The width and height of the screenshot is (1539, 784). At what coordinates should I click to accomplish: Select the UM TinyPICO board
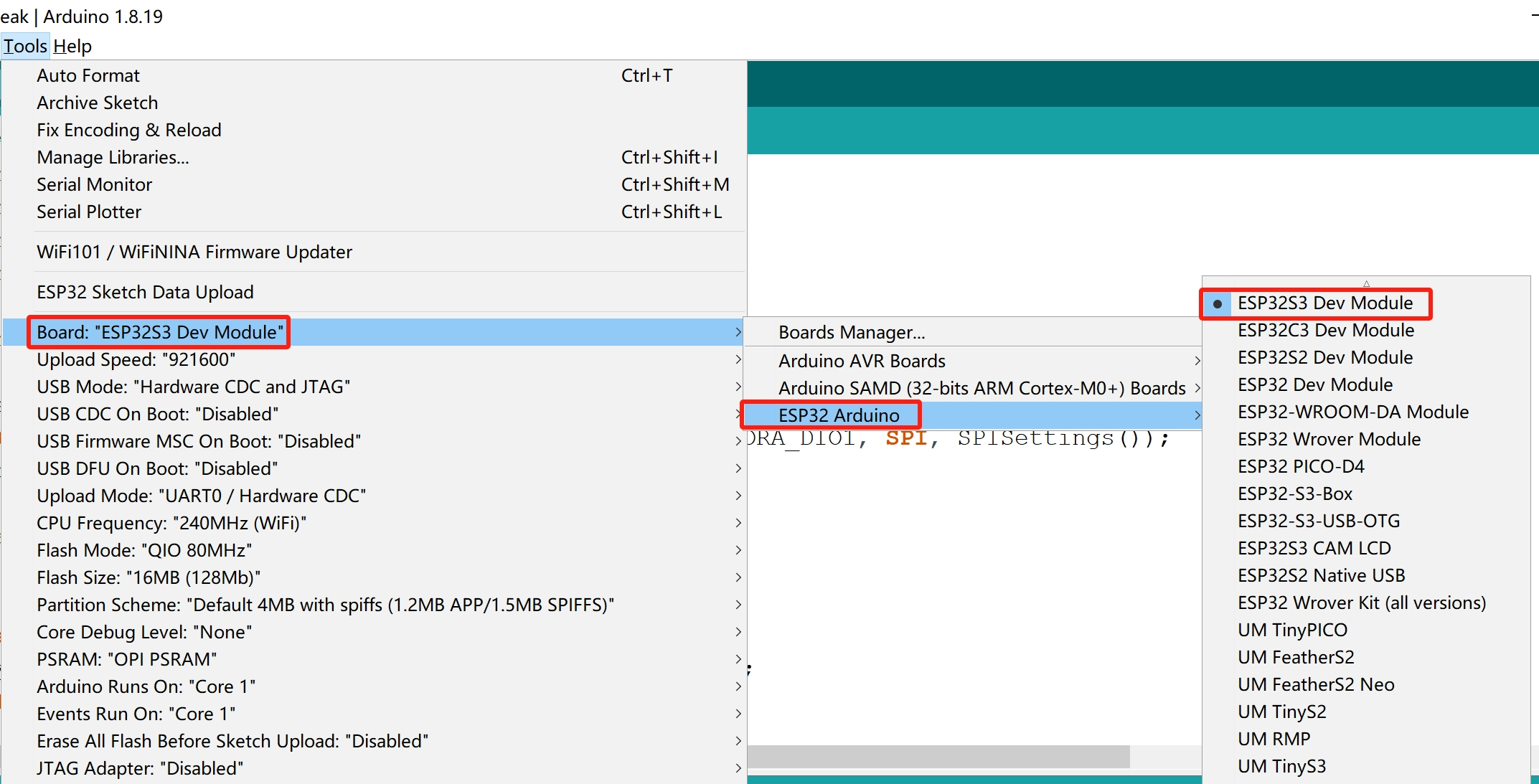[1366, 630]
